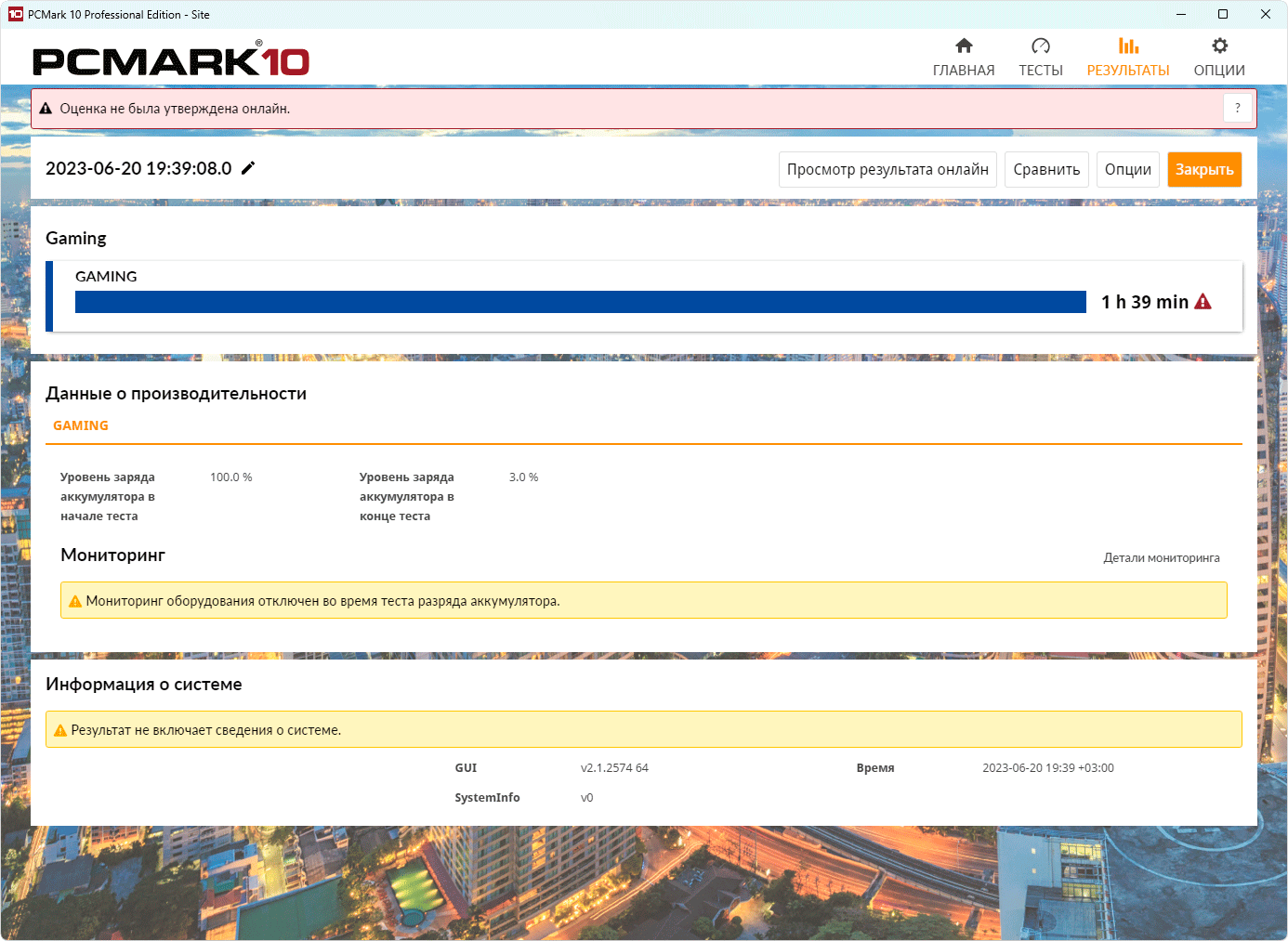The height and width of the screenshot is (941, 1288).
Task: Click the GUI label in system info
Action: pyautogui.click(x=466, y=768)
